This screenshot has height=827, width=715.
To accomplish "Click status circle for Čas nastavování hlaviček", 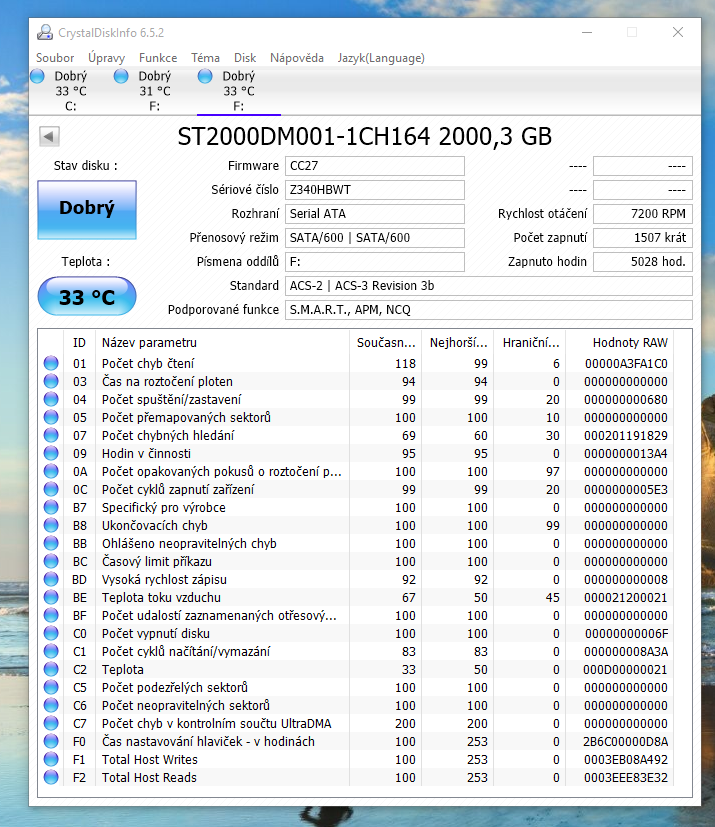I will coord(51,742).
